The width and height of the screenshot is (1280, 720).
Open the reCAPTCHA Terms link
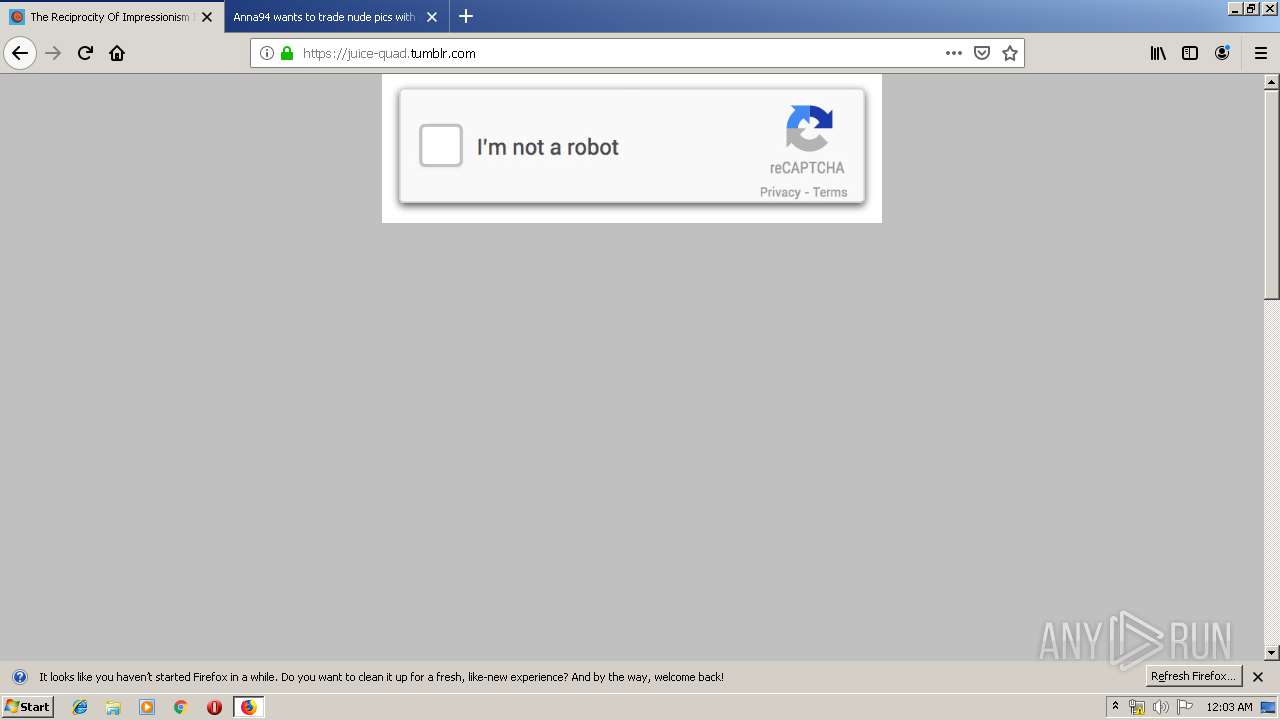click(830, 192)
